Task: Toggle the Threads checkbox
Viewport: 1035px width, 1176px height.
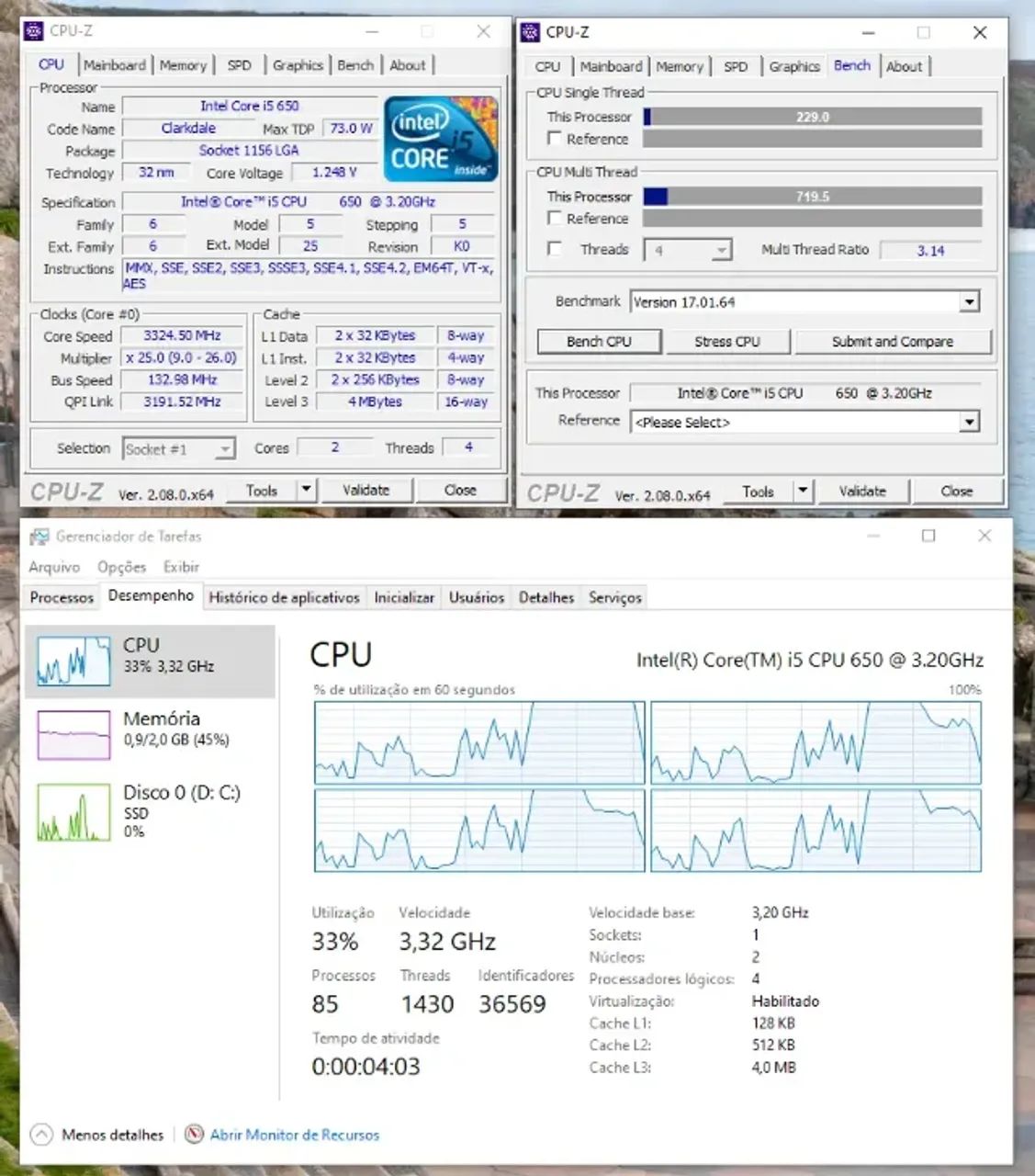Action: (x=554, y=249)
